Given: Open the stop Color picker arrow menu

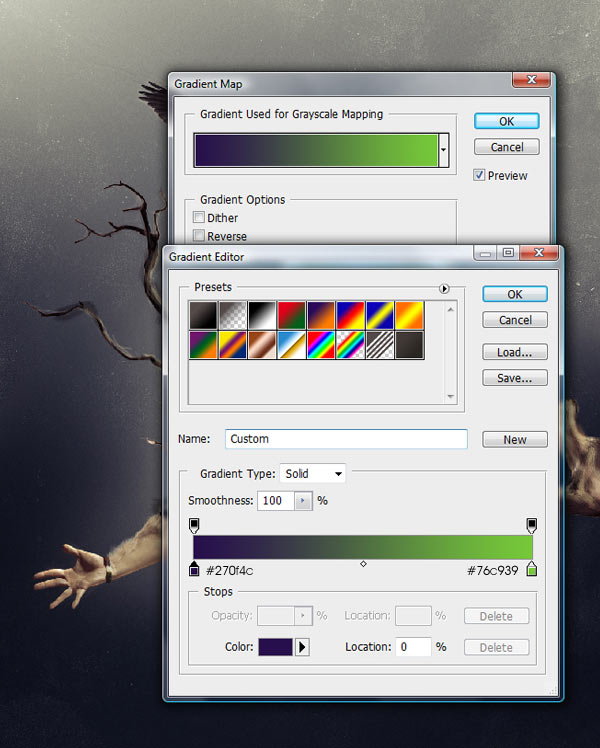Looking at the screenshot, I should [302, 647].
